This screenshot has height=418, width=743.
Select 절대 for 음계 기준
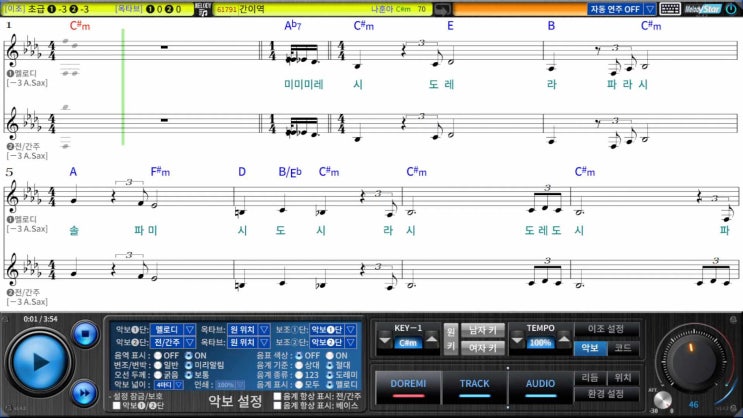tap(330, 365)
